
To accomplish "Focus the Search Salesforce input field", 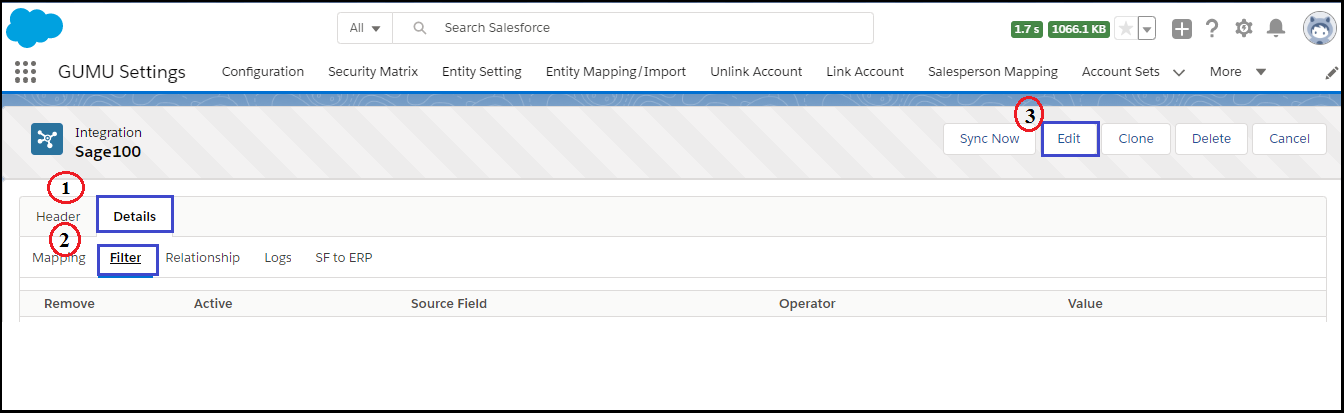I will click(x=633, y=28).
